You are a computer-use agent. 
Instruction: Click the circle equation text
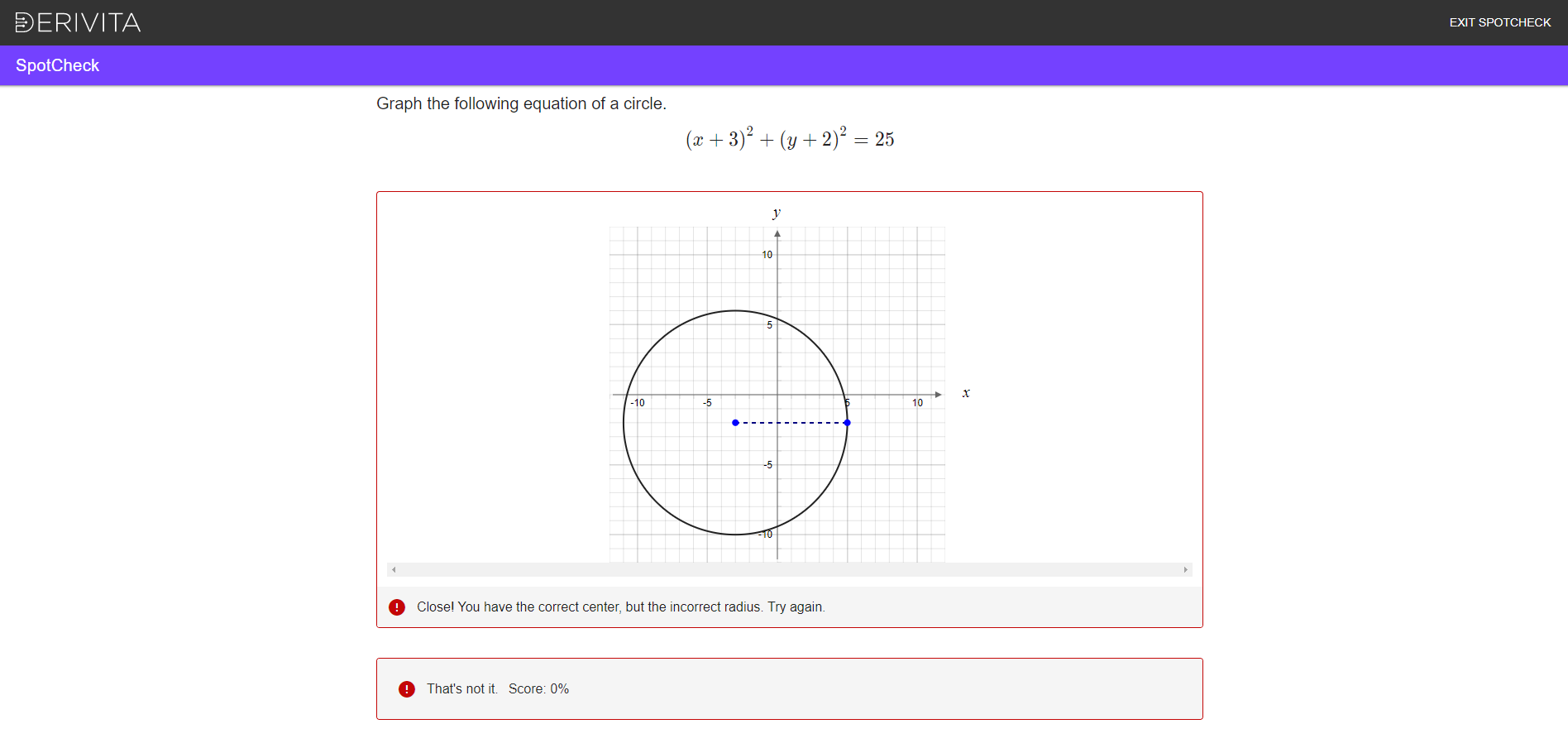[x=789, y=139]
